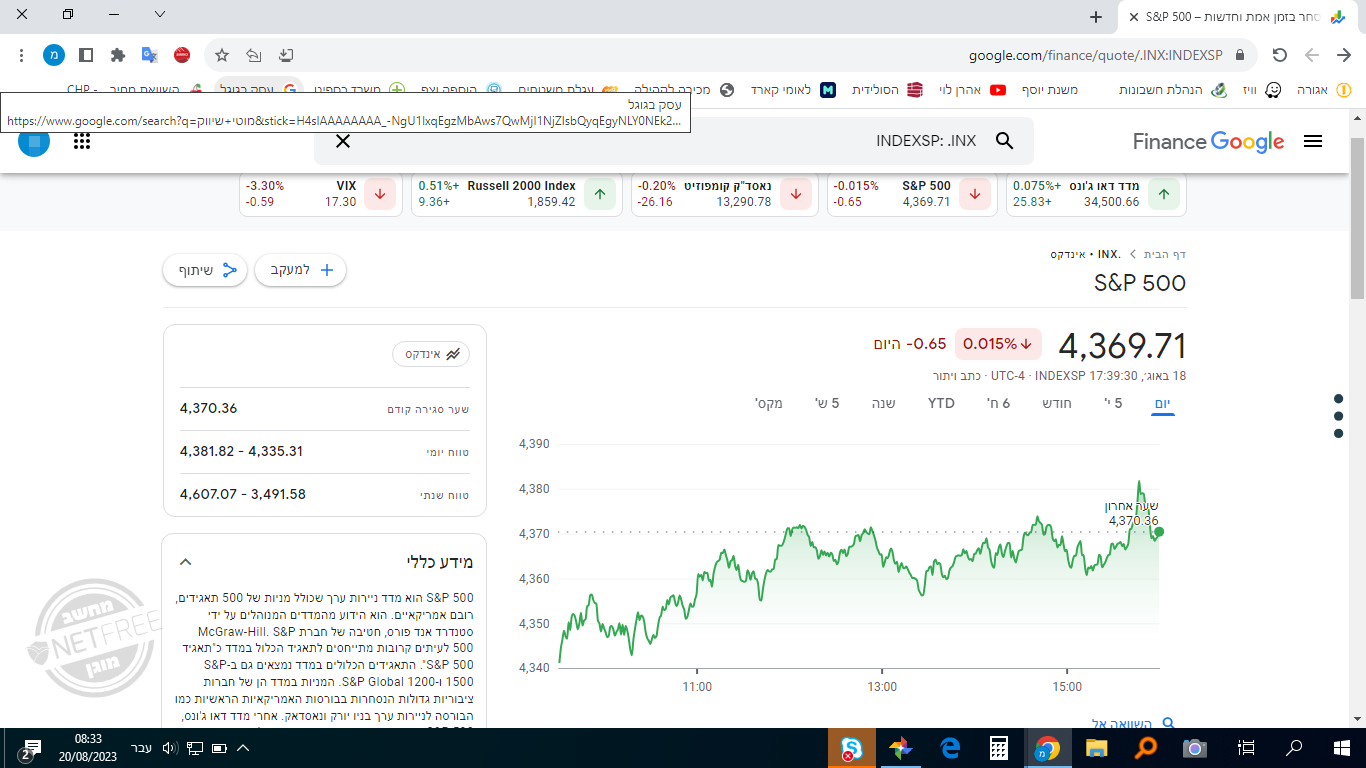Click the Google Translate extension icon
Screen dimensions: 1366x768
pyautogui.click(x=150, y=55)
